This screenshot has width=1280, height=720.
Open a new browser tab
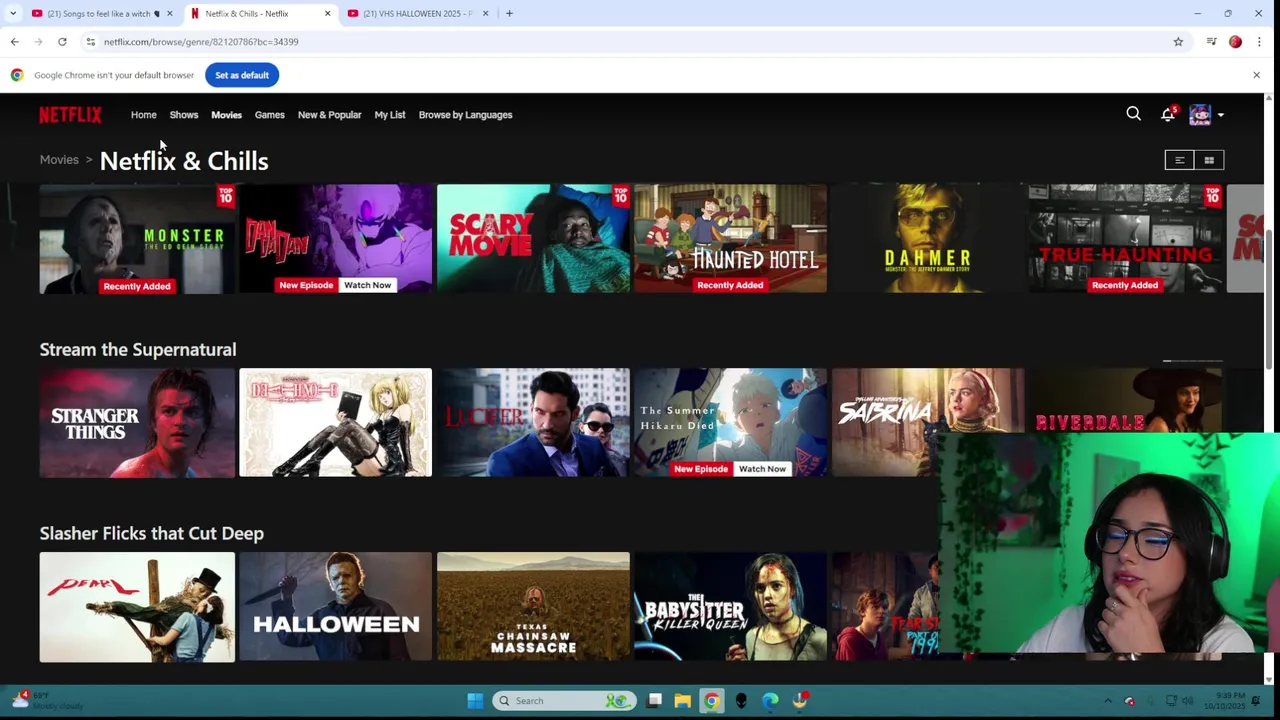(x=509, y=14)
